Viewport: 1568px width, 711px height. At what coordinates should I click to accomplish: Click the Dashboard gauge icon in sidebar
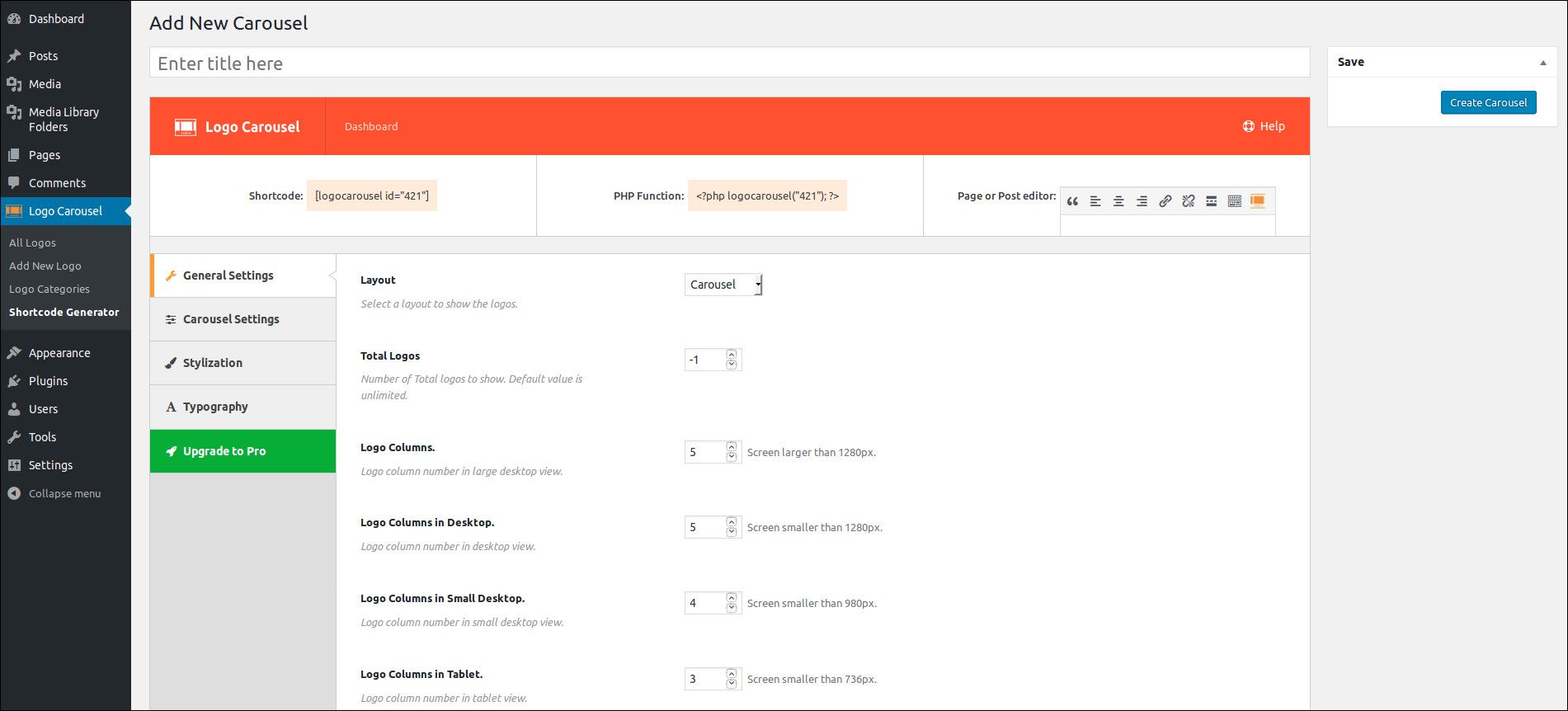(14, 19)
